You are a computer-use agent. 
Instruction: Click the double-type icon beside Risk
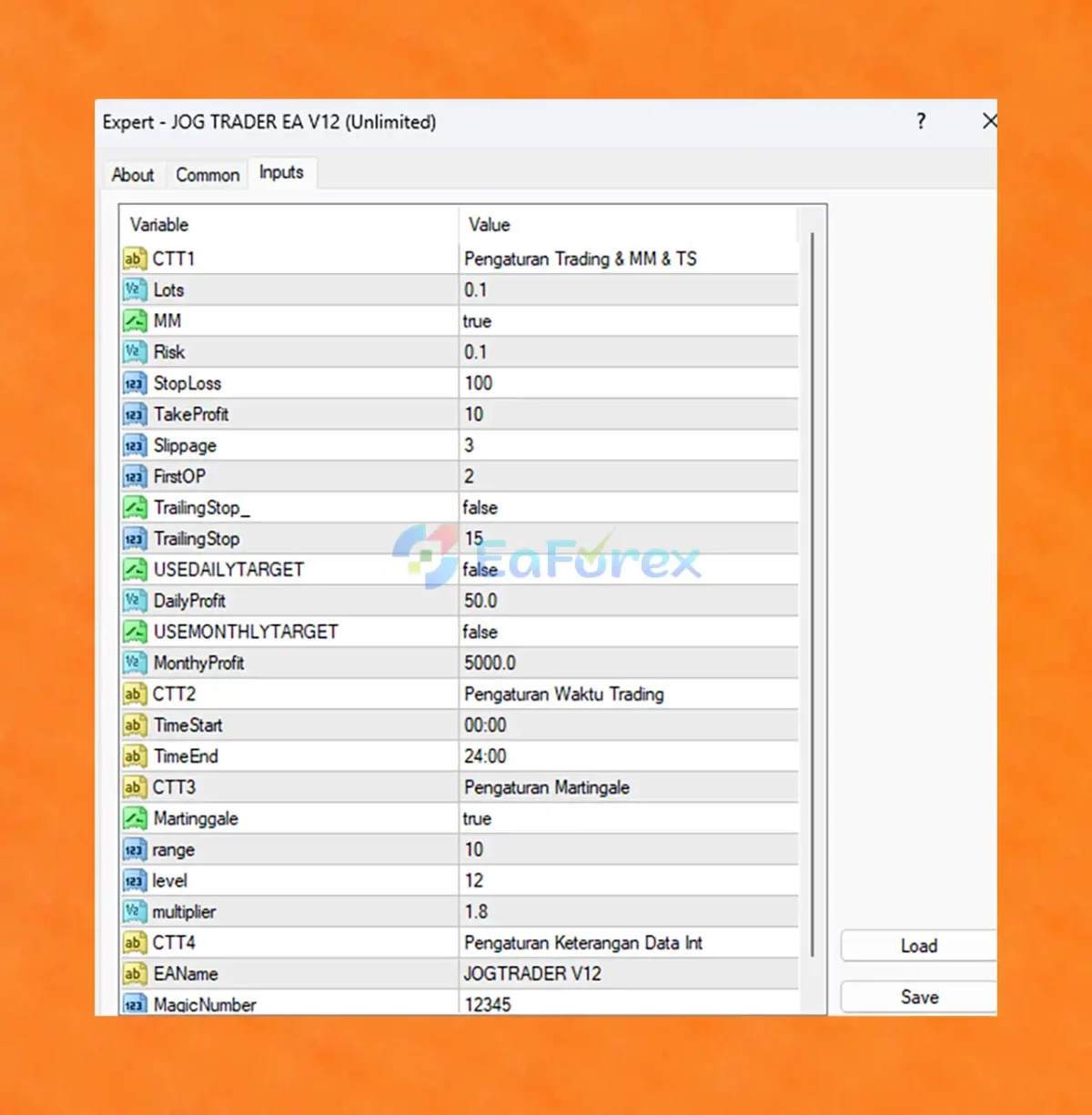tap(135, 352)
